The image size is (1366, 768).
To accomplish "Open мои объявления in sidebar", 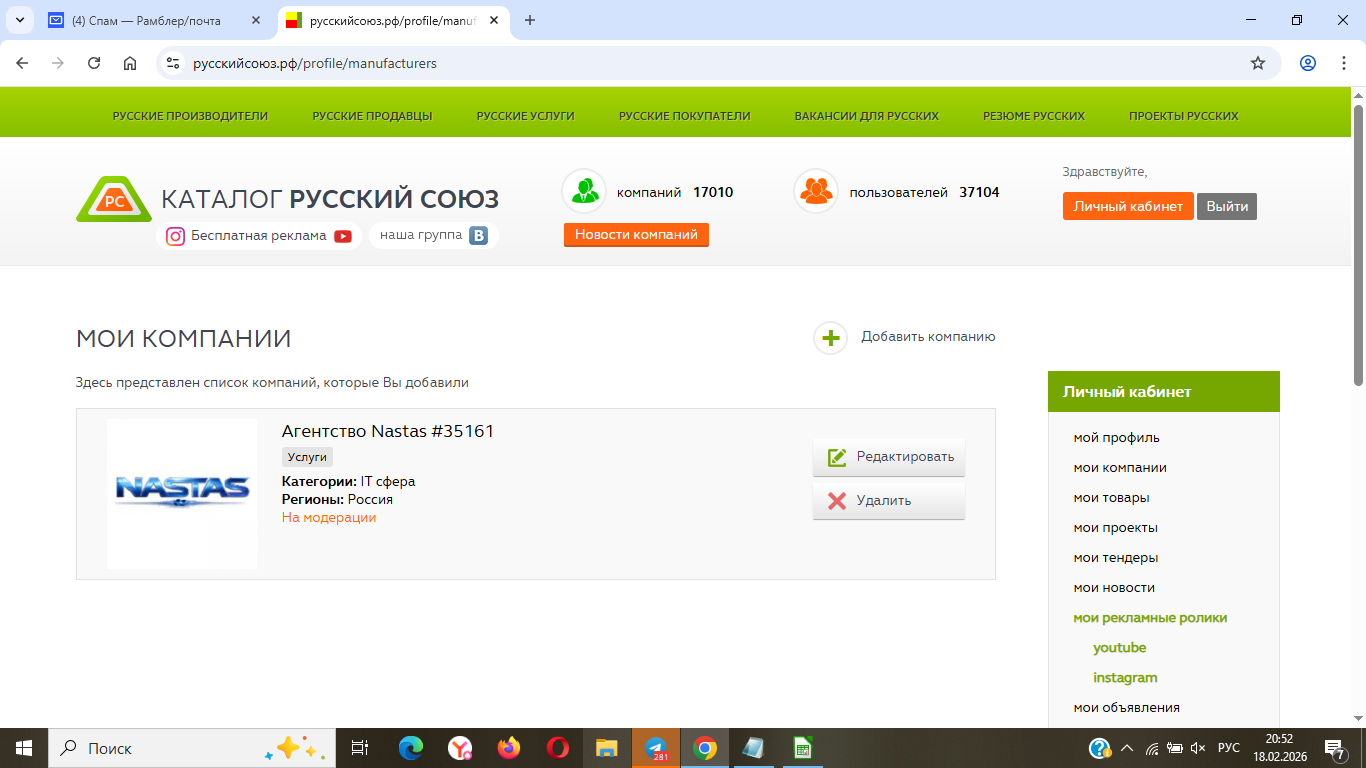I will [x=1127, y=708].
